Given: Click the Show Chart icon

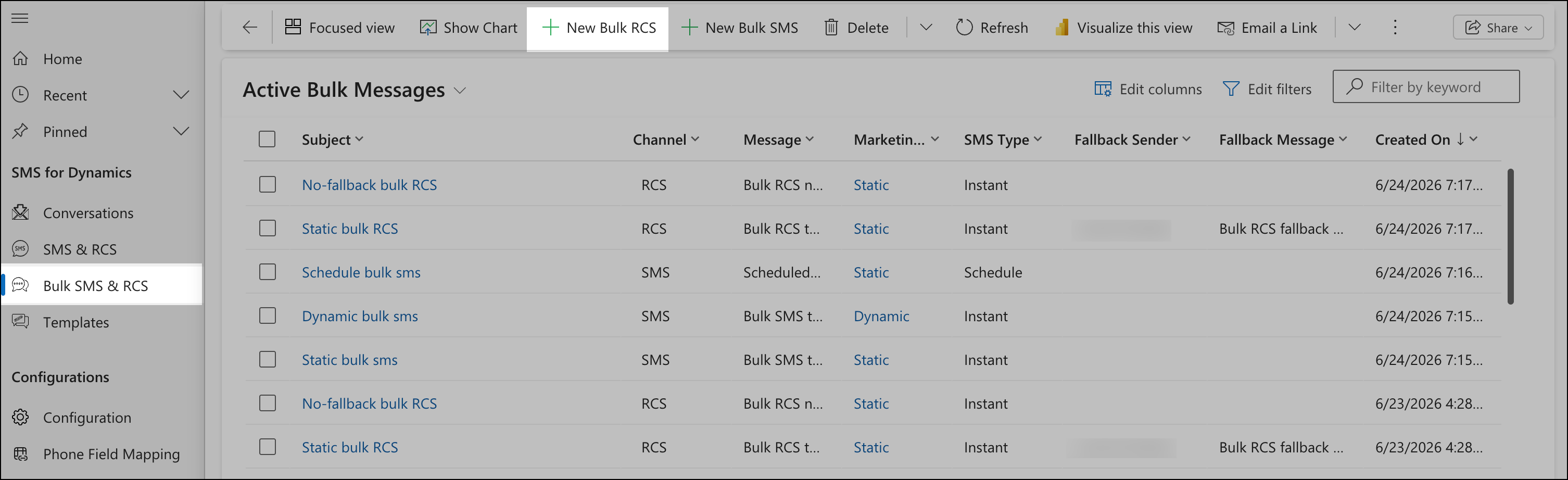Looking at the screenshot, I should pos(428,28).
